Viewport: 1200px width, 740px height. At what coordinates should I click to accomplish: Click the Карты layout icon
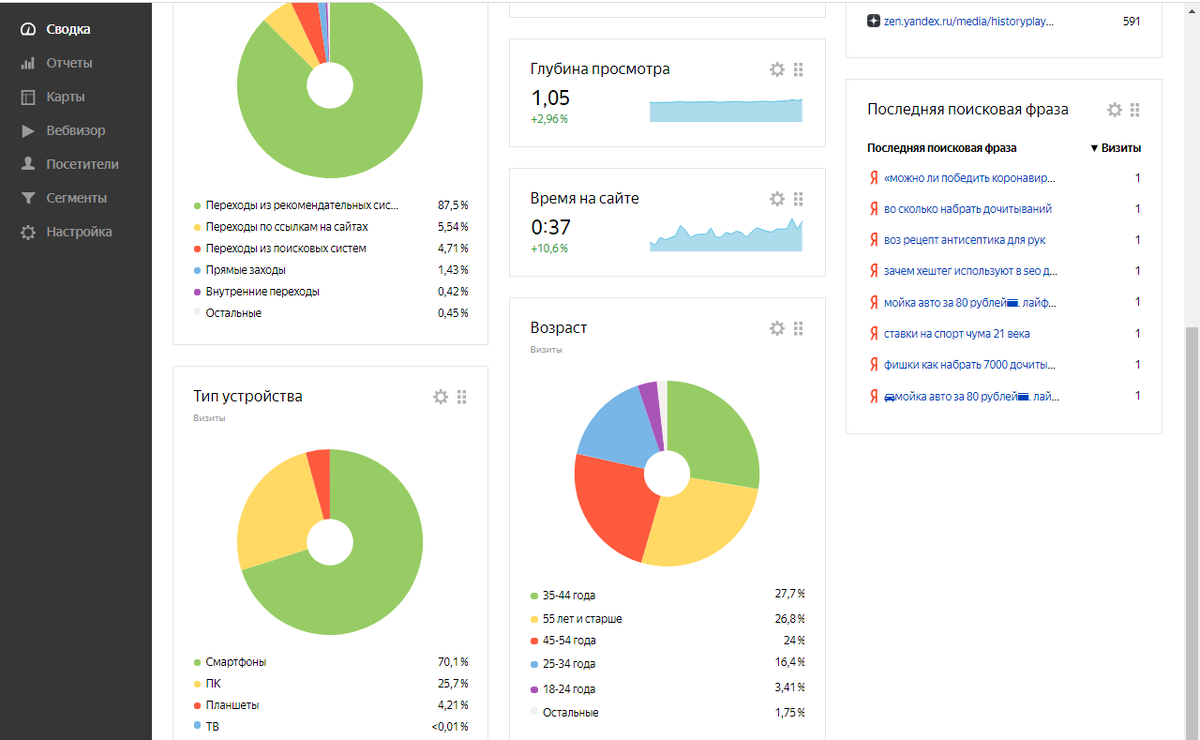click(x=28, y=97)
